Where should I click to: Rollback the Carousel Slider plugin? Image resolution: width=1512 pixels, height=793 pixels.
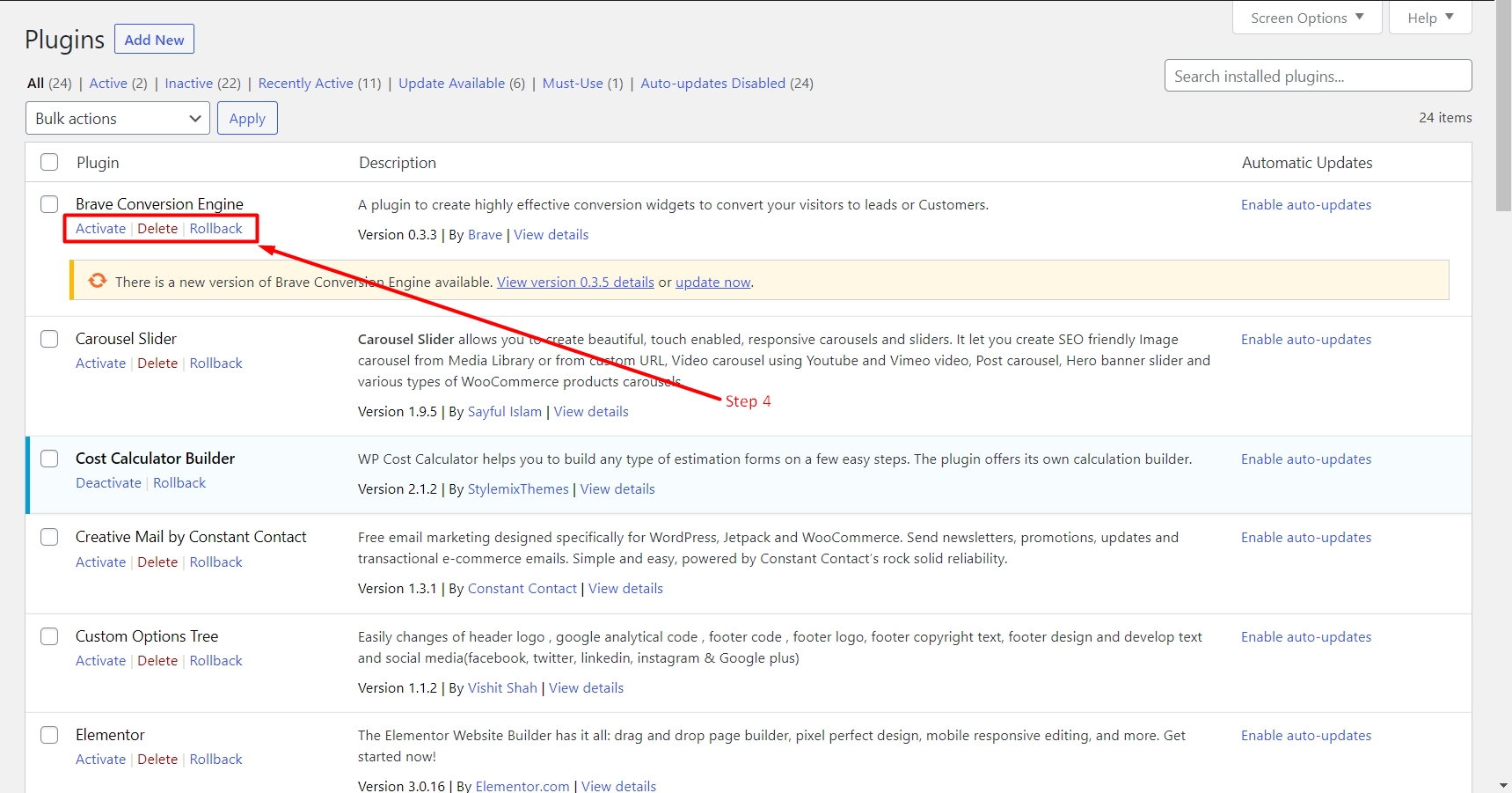tap(215, 363)
